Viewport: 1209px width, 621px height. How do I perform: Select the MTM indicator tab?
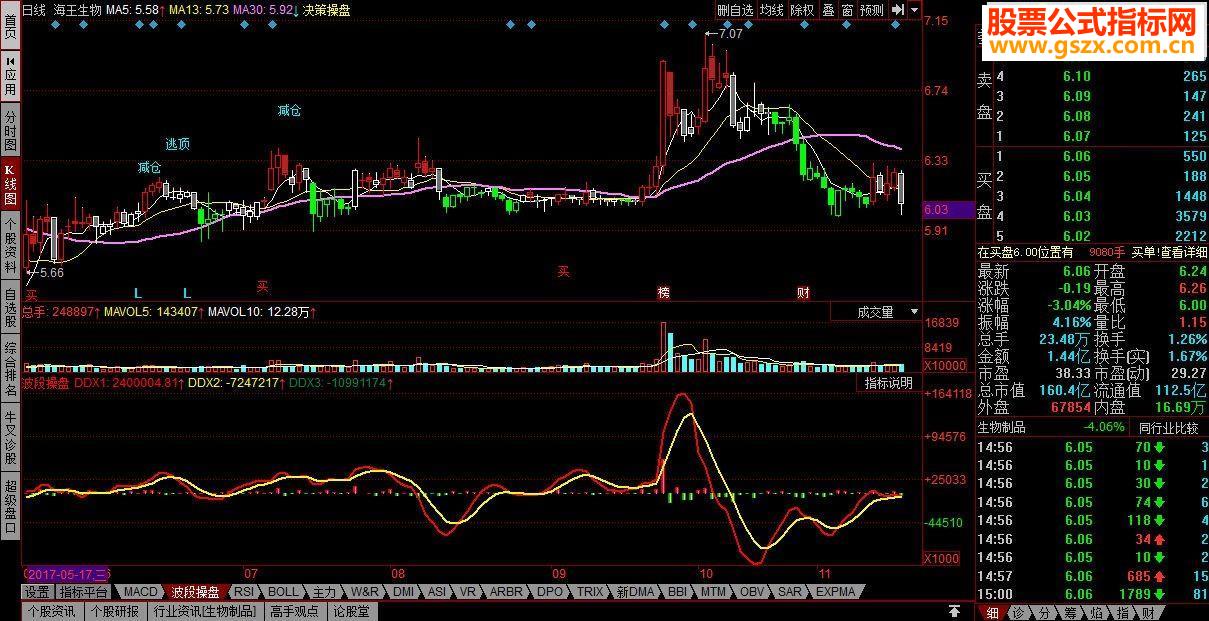(713, 592)
